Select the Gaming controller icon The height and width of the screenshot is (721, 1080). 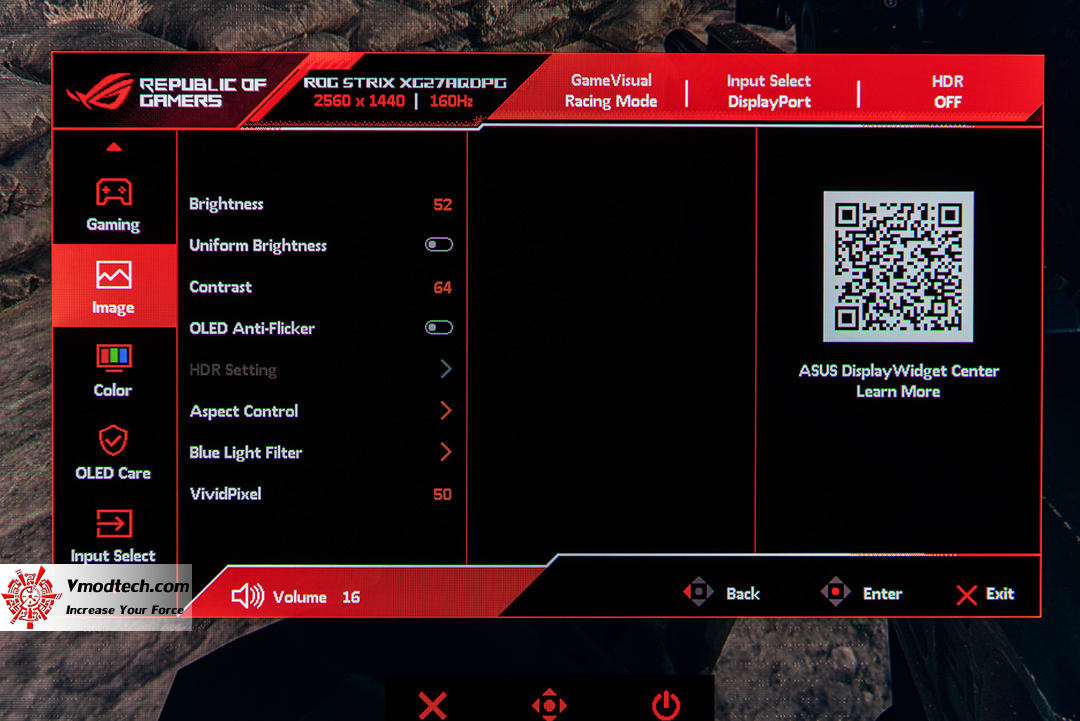[114, 192]
